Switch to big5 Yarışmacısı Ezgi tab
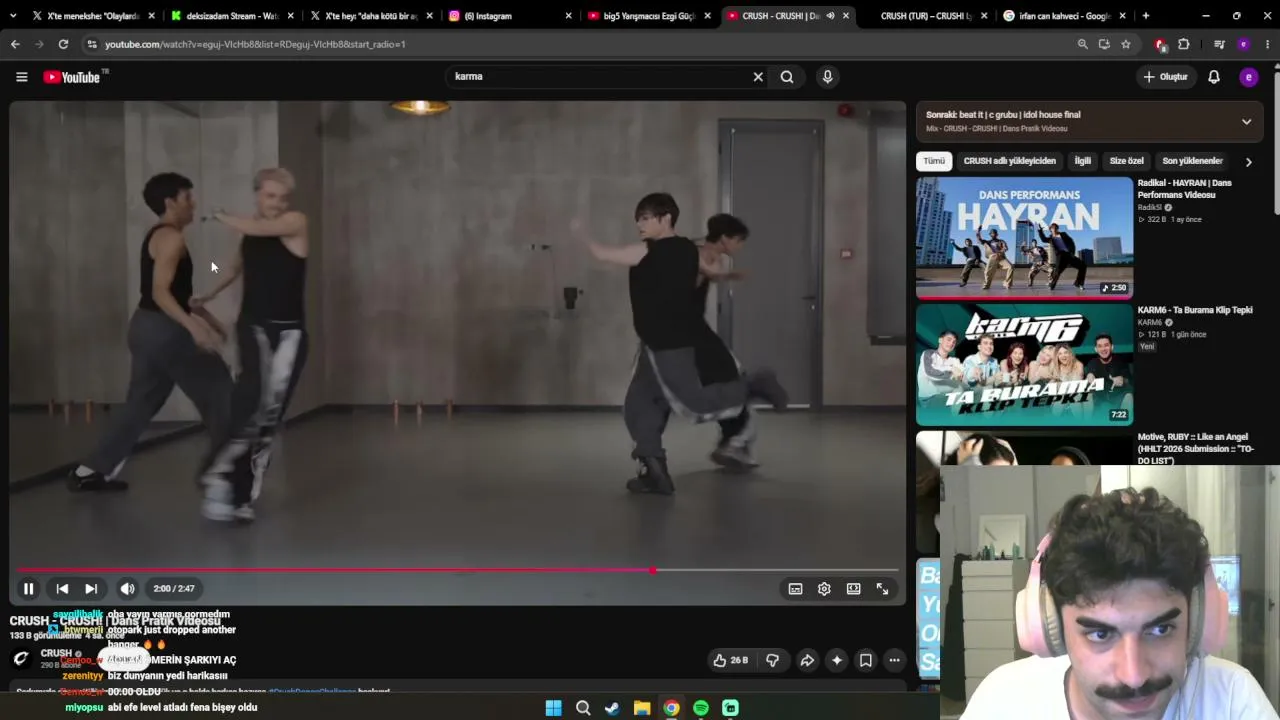1280x720 pixels. [x=649, y=16]
